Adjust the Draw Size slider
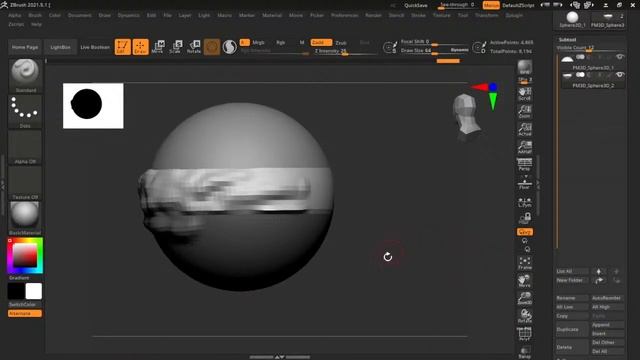This screenshot has height=360, width=640. (434, 51)
